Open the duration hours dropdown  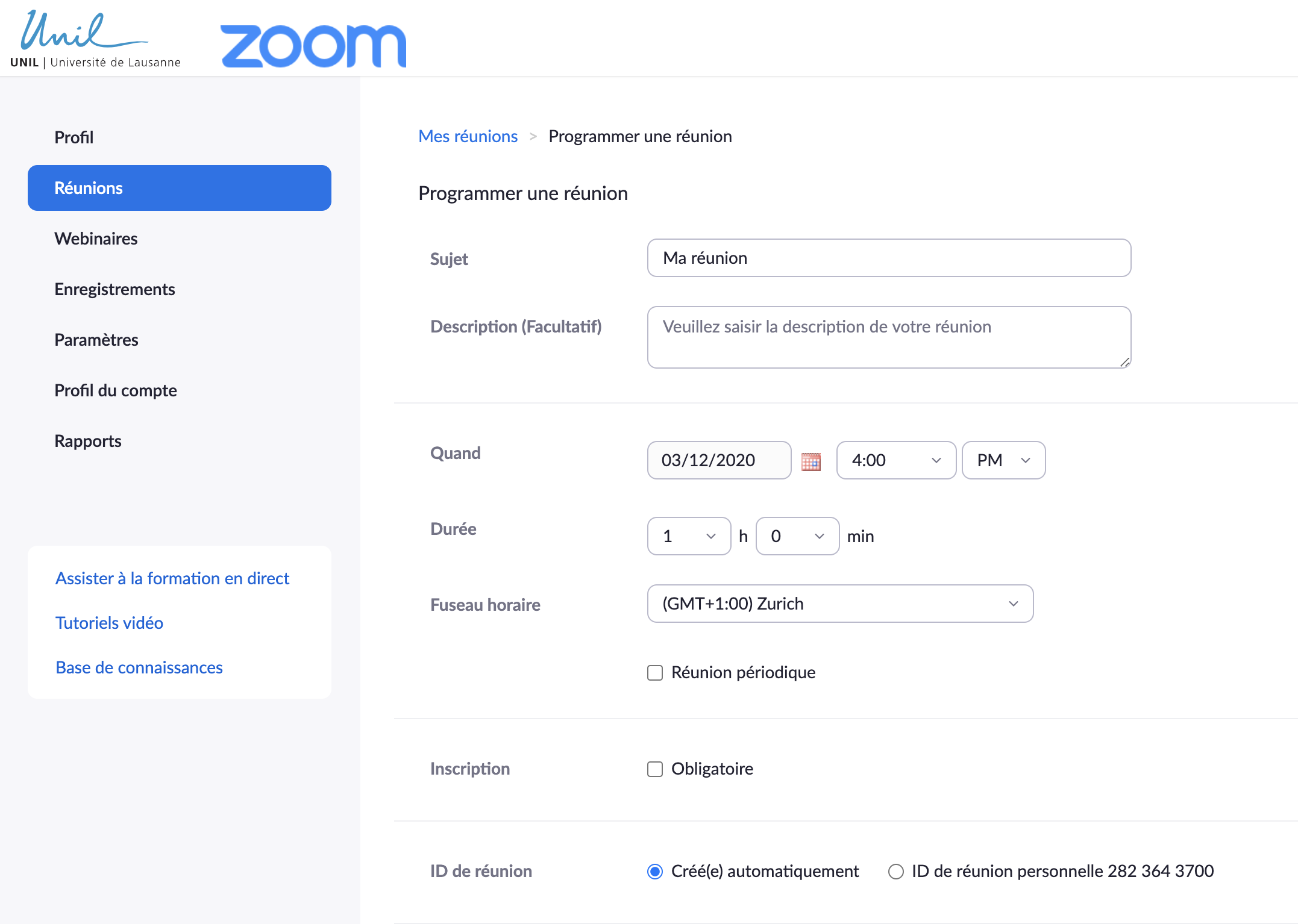(689, 536)
